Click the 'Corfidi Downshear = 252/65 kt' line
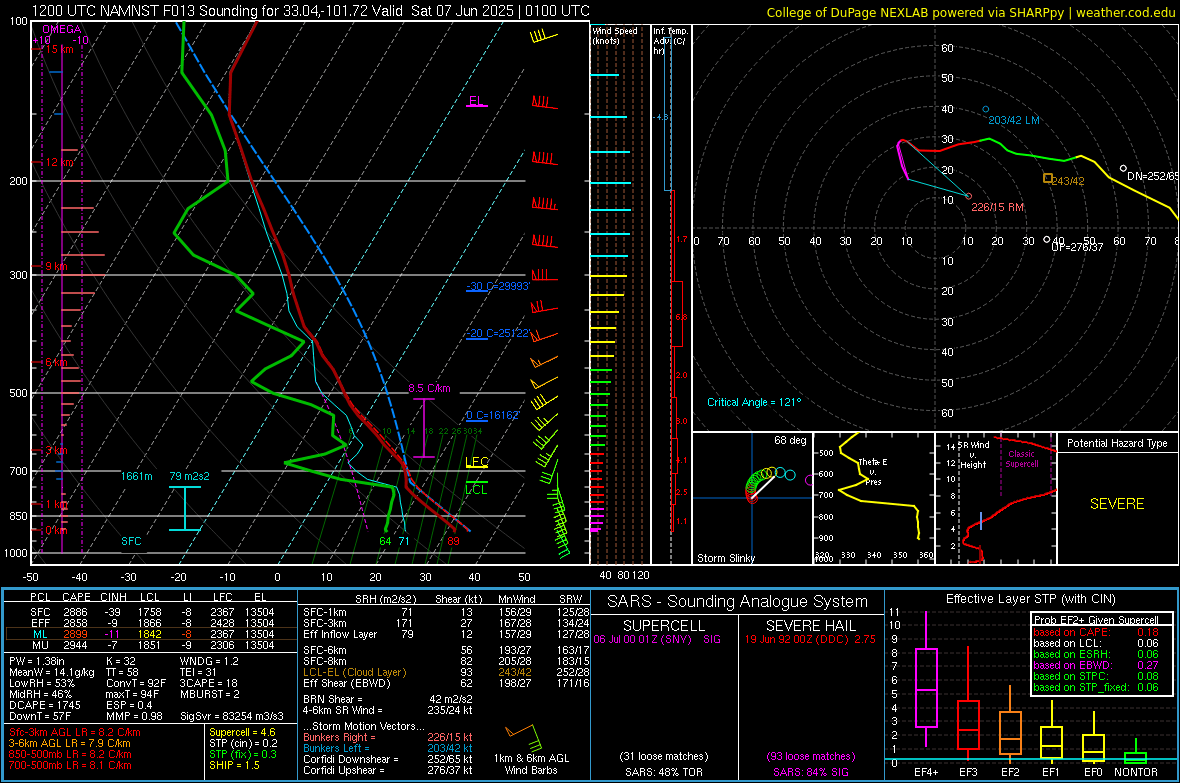 click(388, 760)
